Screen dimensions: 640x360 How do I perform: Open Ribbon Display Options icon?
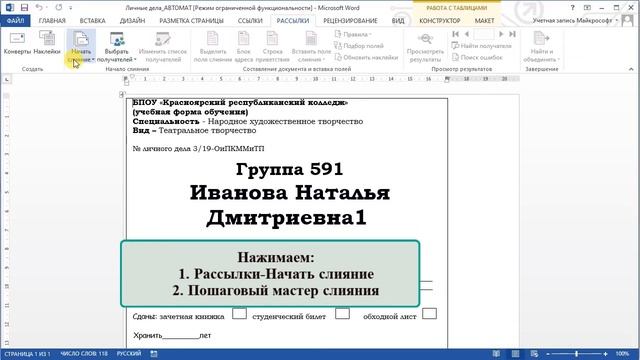[x=587, y=7]
